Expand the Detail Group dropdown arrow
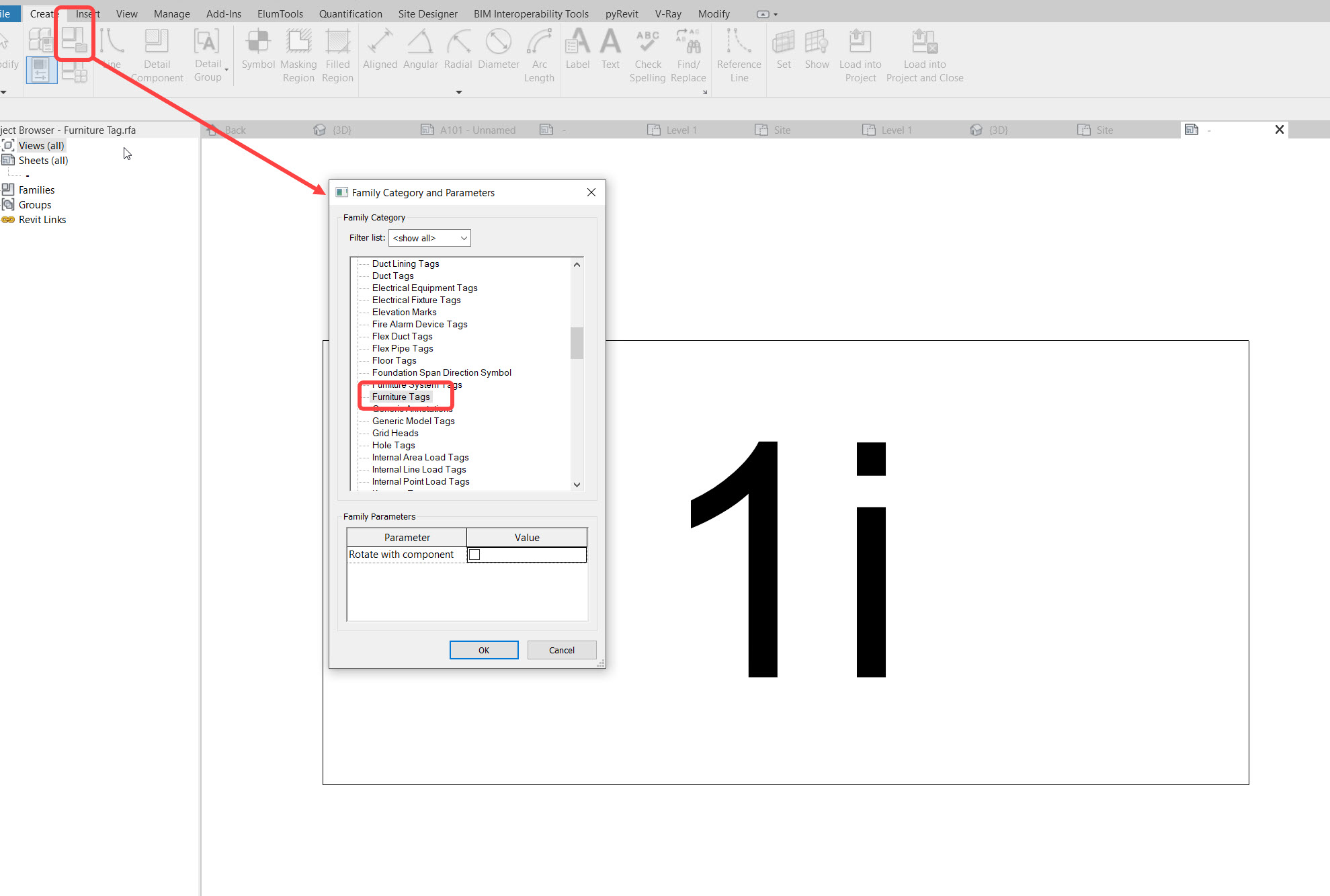The image size is (1330, 896). [225, 69]
